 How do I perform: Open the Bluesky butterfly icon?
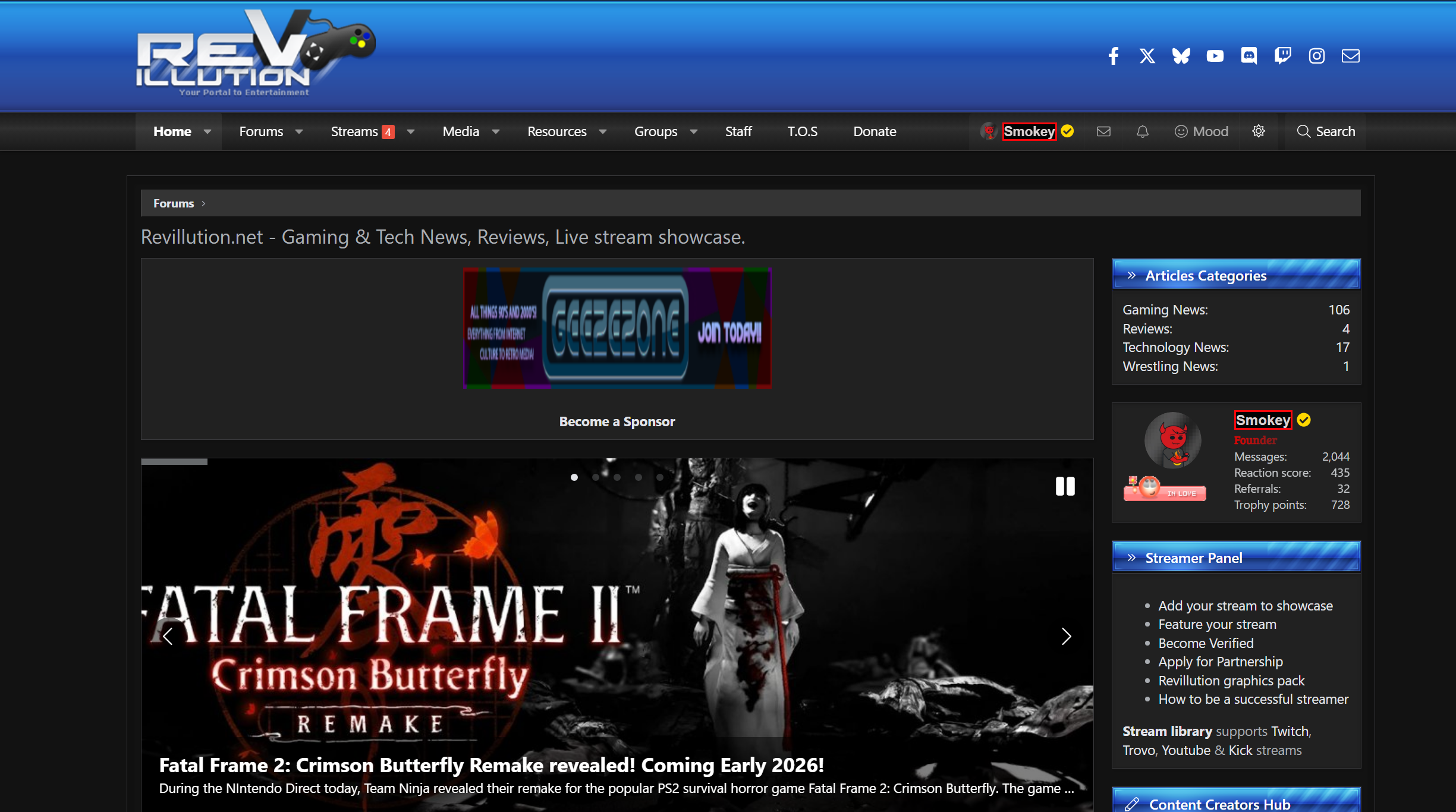click(x=1181, y=56)
